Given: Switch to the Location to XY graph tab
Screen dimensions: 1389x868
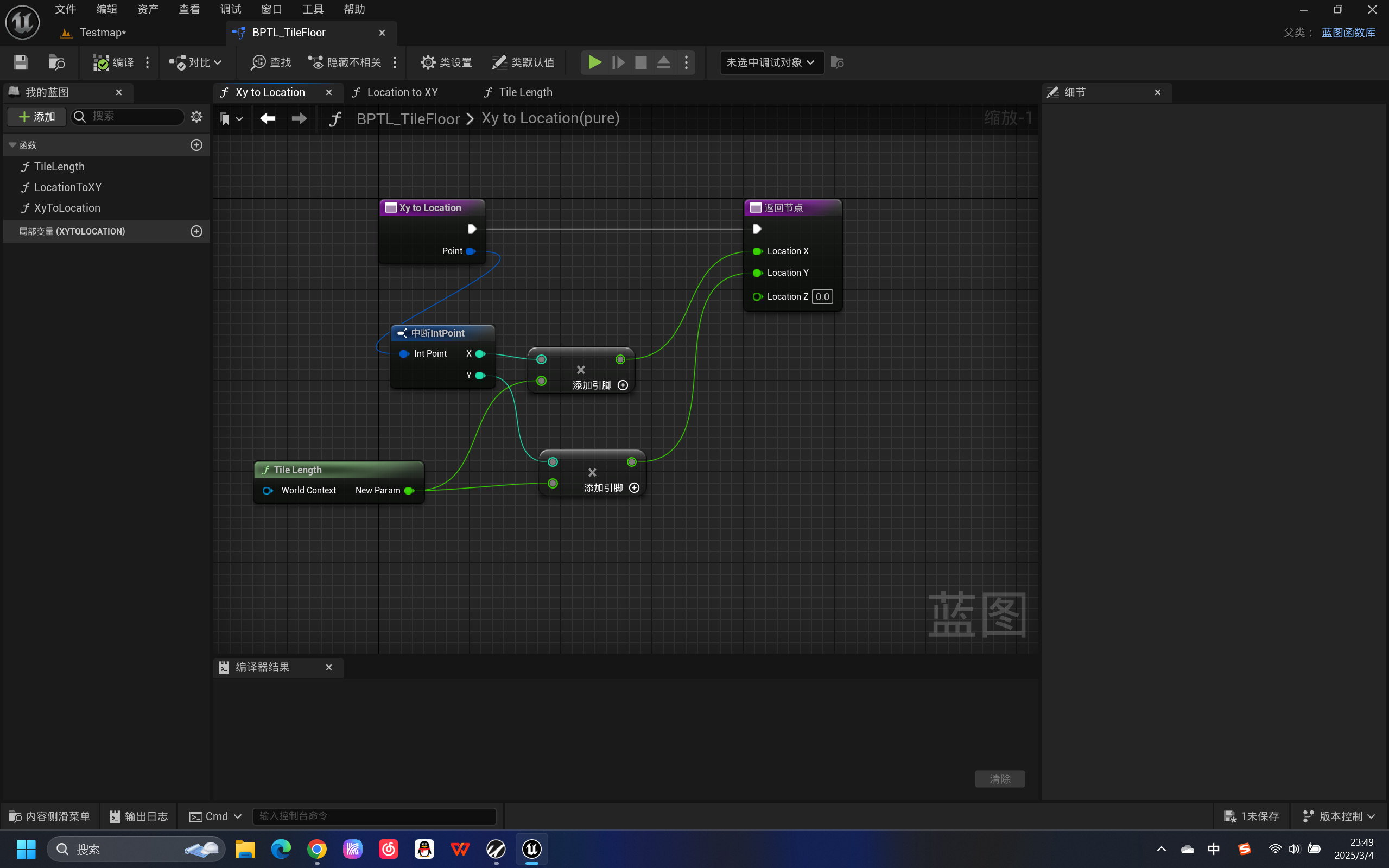Looking at the screenshot, I should (x=402, y=92).
